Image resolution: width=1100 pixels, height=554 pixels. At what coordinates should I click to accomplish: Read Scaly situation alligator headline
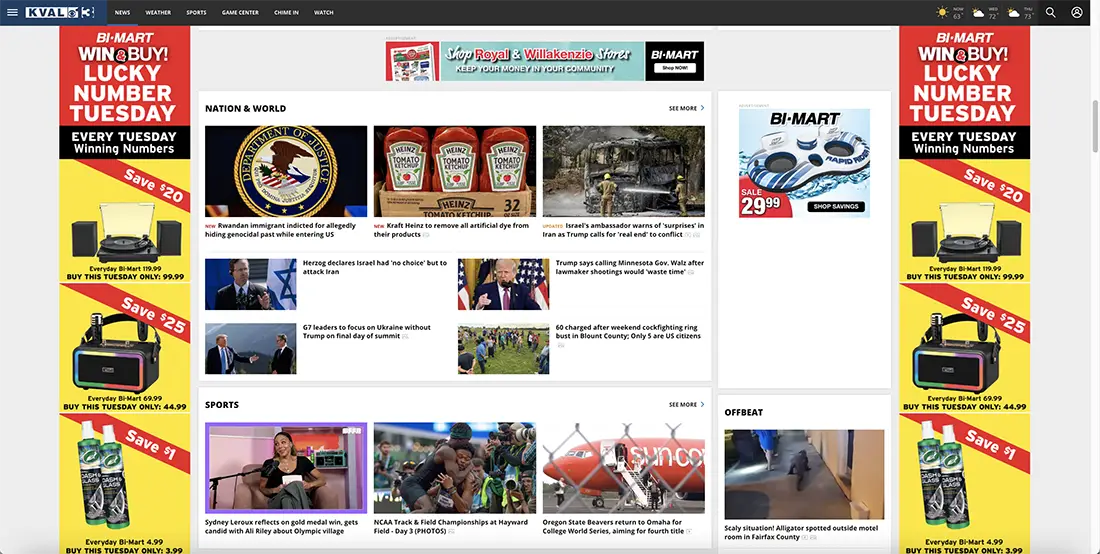[x=801, y=532]
